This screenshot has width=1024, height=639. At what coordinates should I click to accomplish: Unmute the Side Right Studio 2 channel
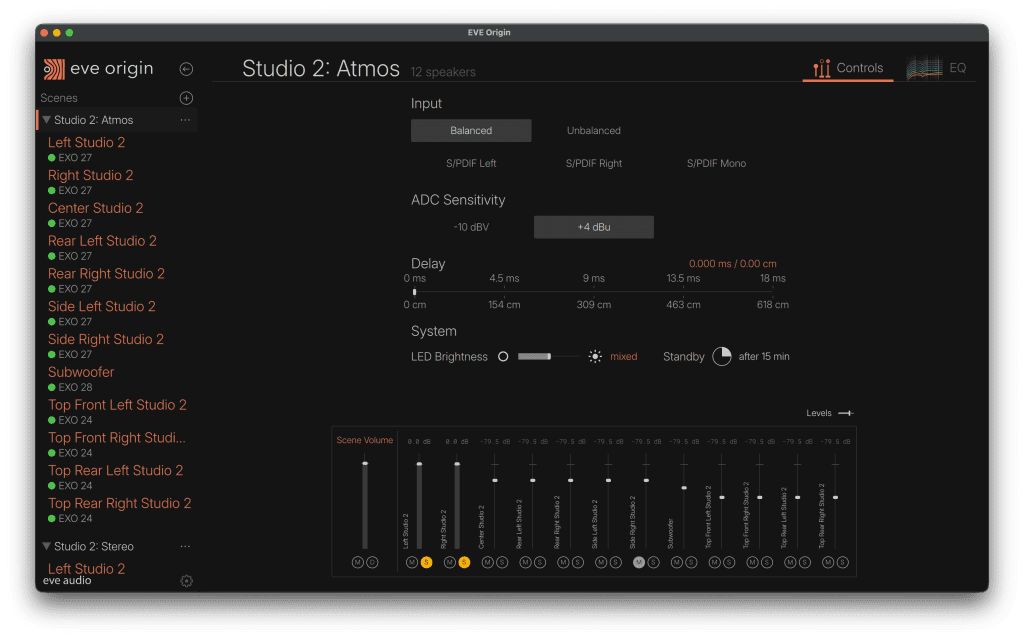639,562
